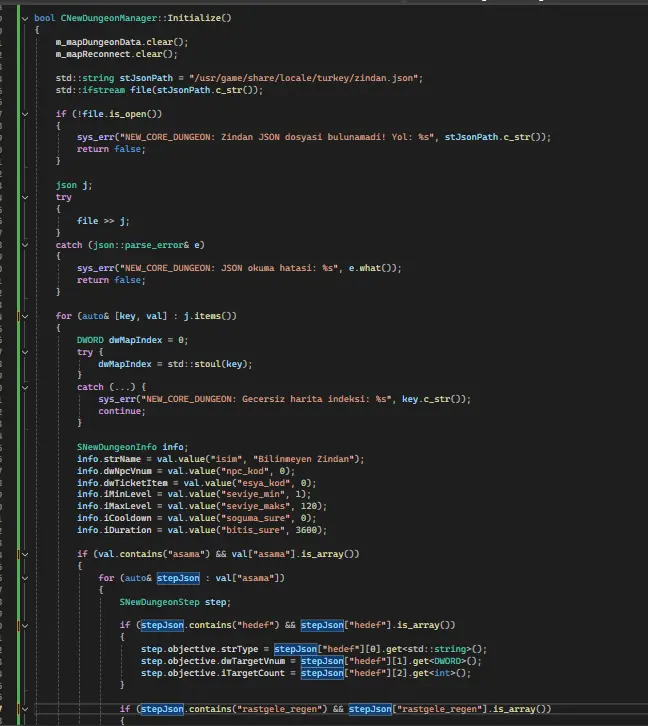Click the zindan.json path string literal

pyautogui.click(x=305, y=78)
